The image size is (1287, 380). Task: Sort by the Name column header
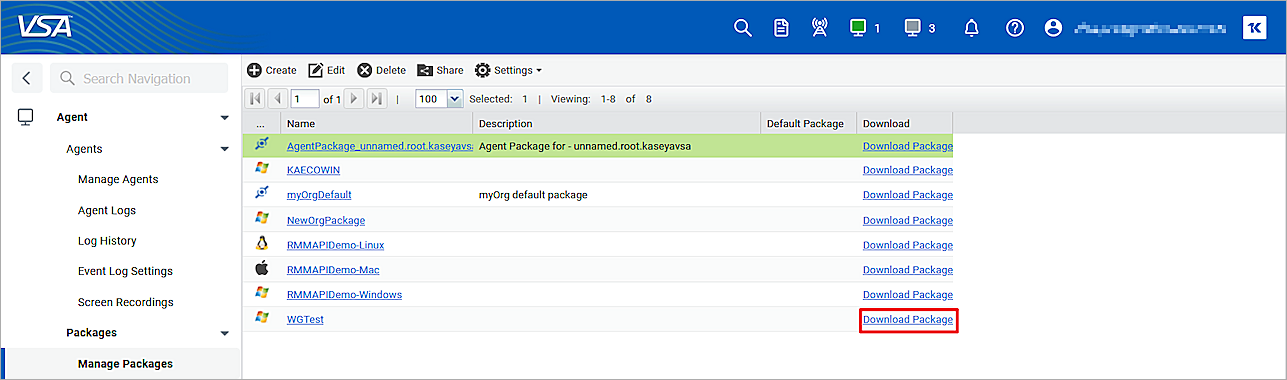point(376,123)
